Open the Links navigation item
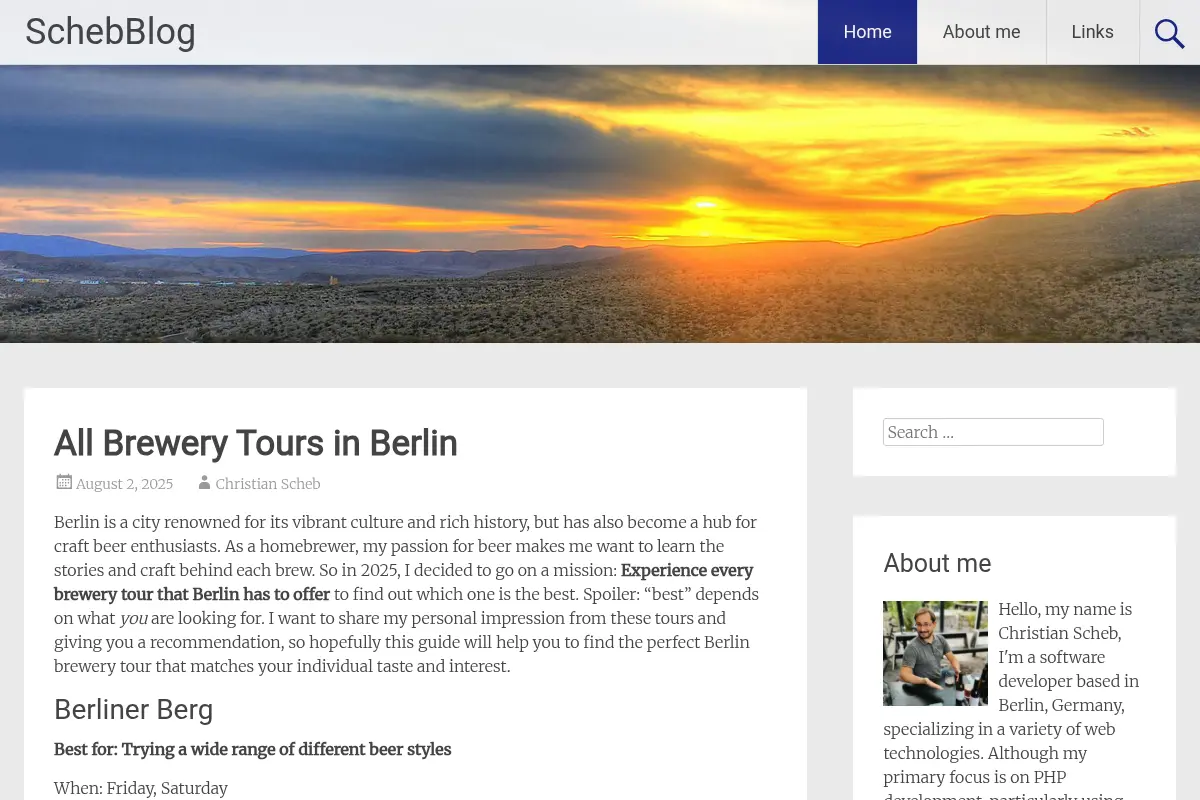Viewport: 1200px width, 800px height. coord(1092,32)
